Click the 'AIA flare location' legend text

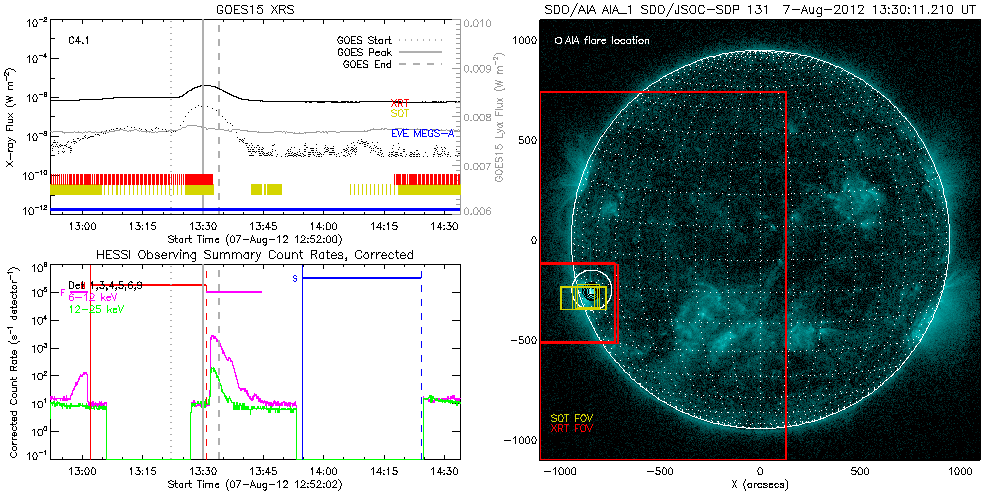(607, 40)
